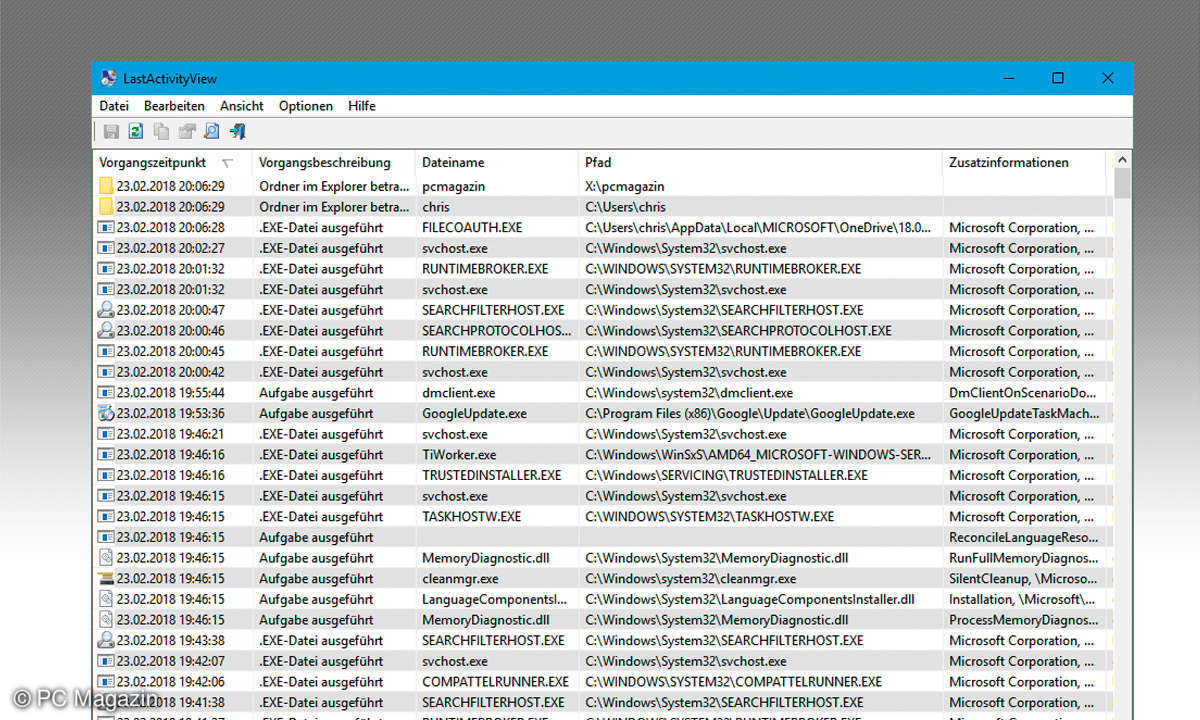
Task: Sort by the Dateiname column header
Action: click(496, 162)
